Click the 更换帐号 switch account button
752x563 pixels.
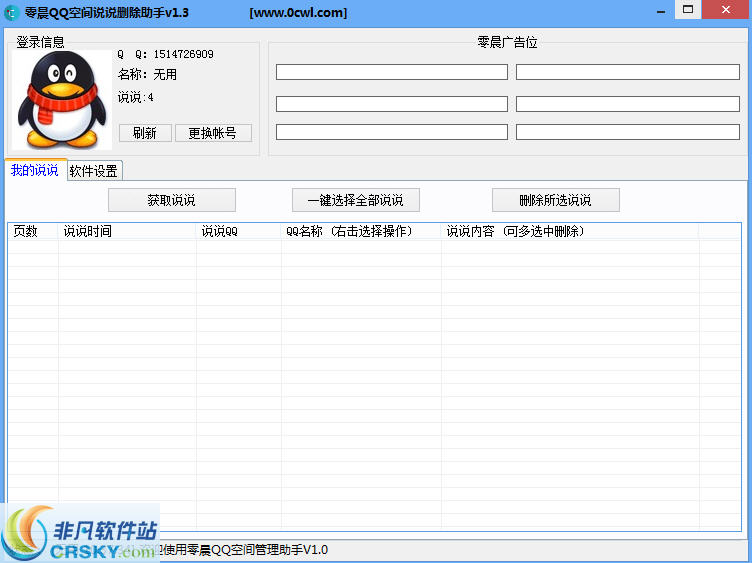click(x=213, y=133)
